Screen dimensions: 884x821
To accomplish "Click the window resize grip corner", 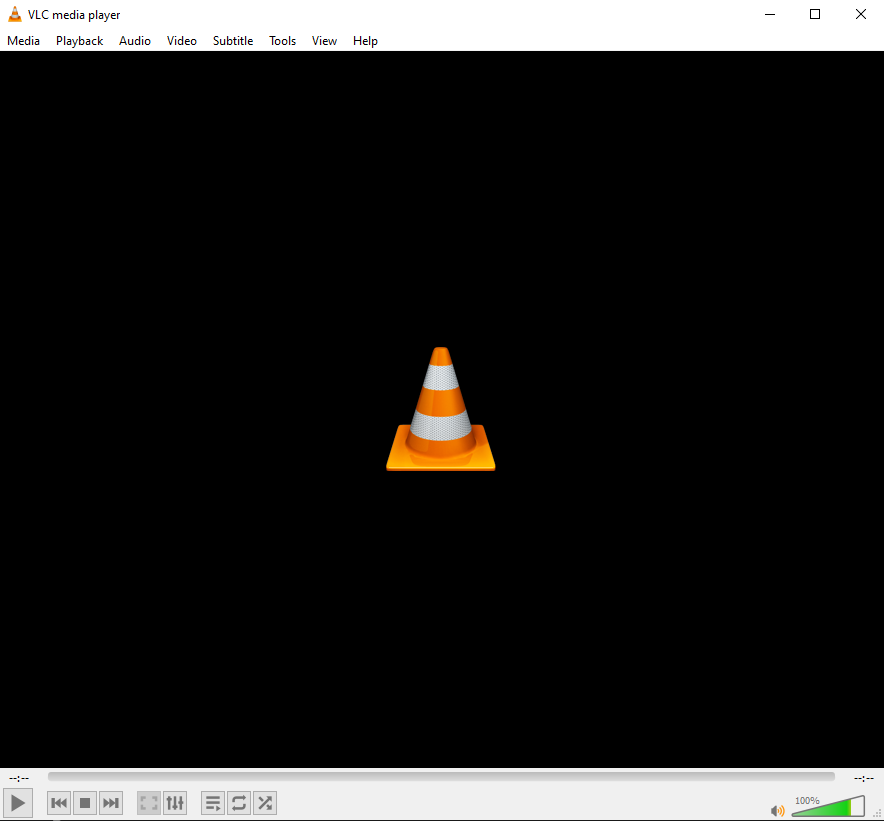I will 878,813.
